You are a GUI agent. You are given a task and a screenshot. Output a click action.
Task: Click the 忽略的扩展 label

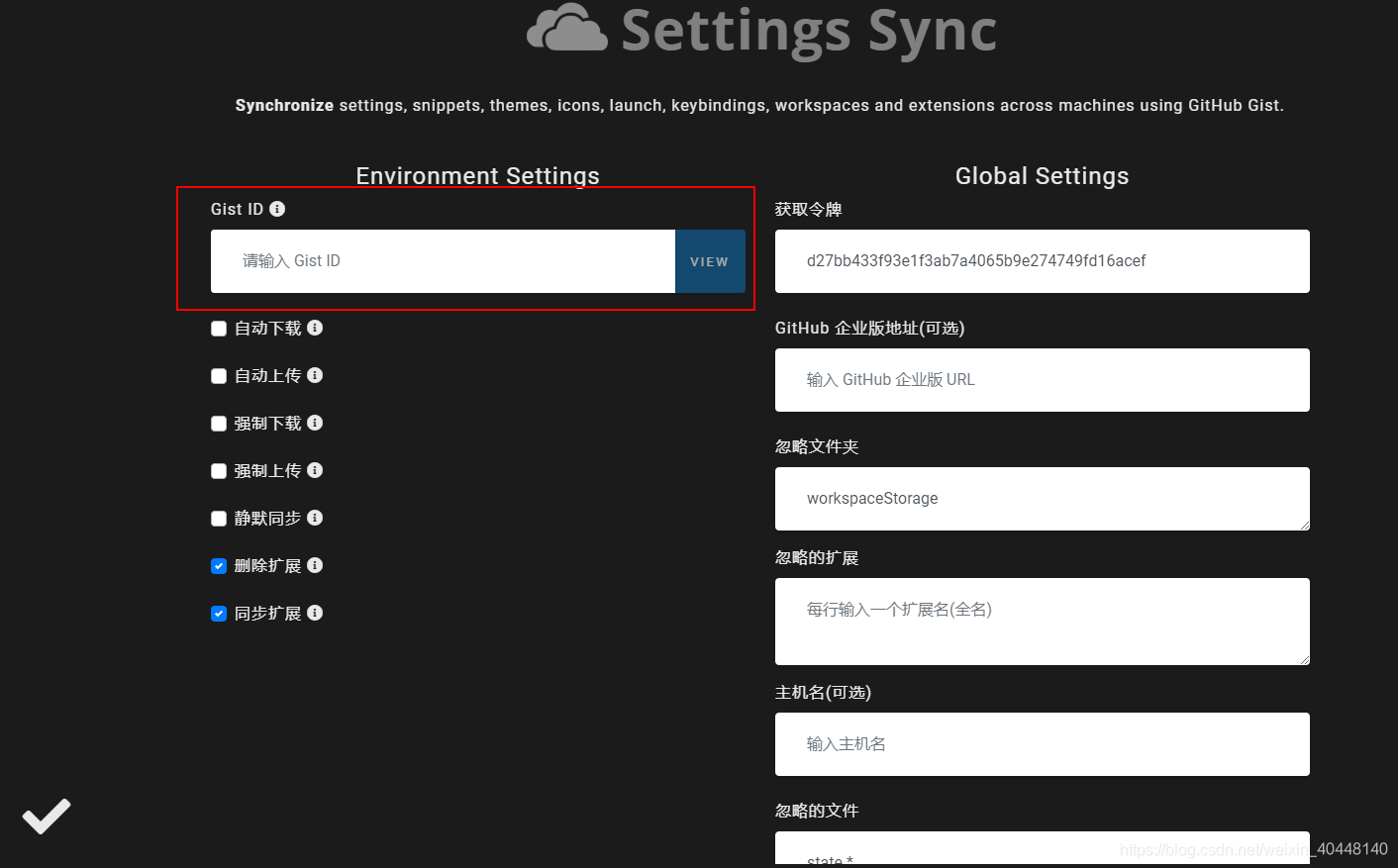tap(817, 558)
